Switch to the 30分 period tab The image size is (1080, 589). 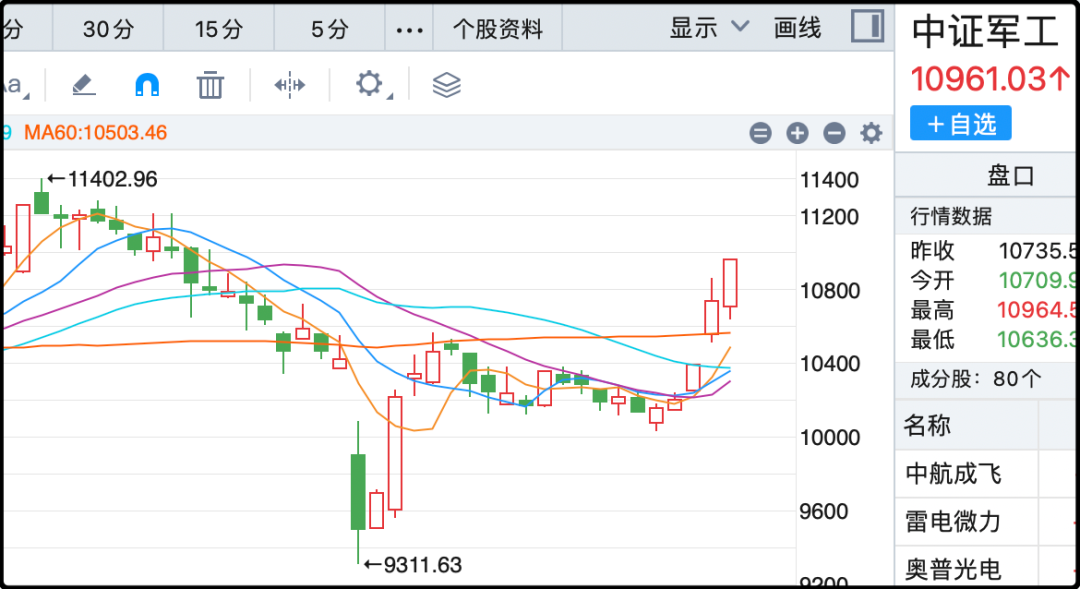pos(108,29)
